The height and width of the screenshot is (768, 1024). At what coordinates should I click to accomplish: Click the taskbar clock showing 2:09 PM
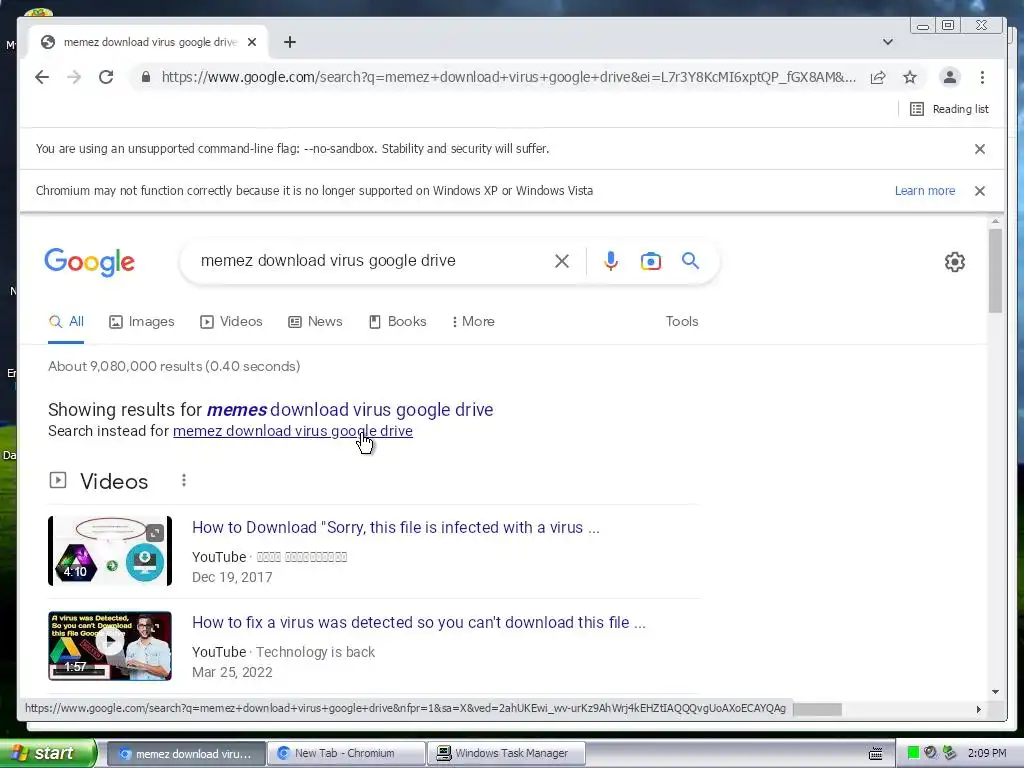click(x=987, y=753)
